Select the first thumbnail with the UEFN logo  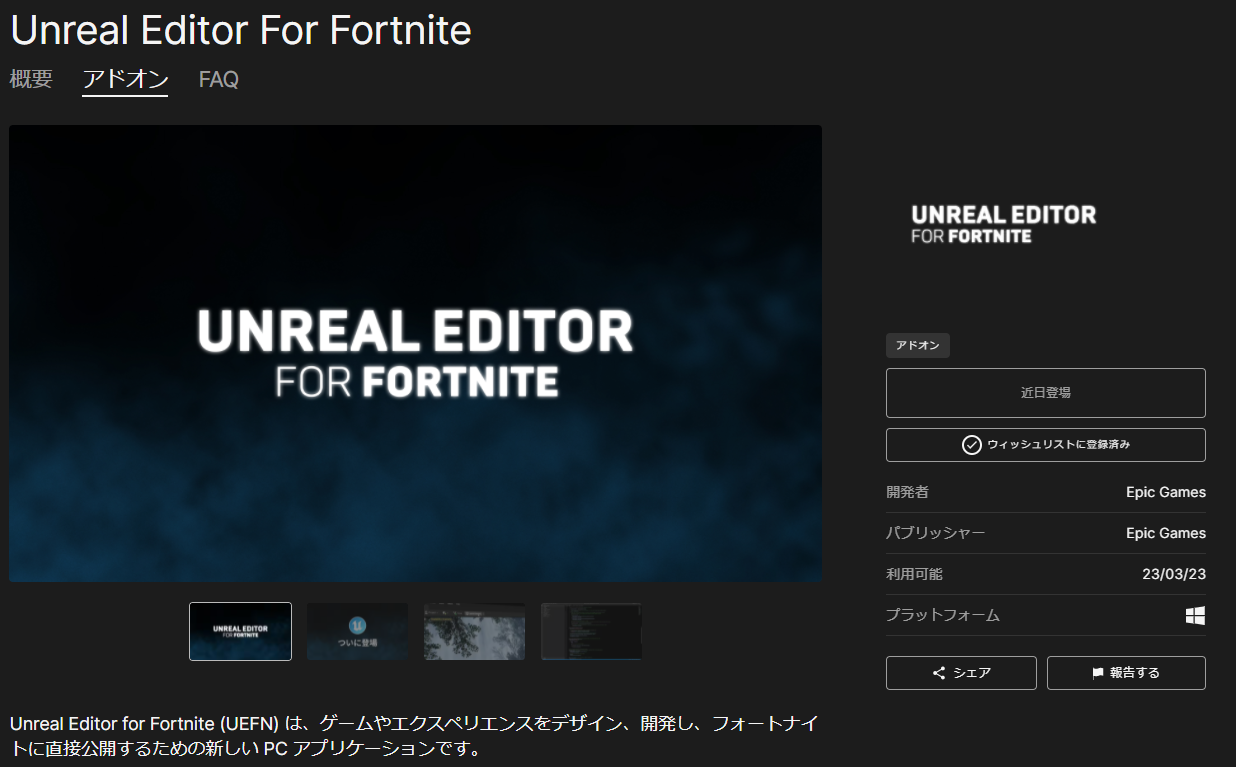240,631
